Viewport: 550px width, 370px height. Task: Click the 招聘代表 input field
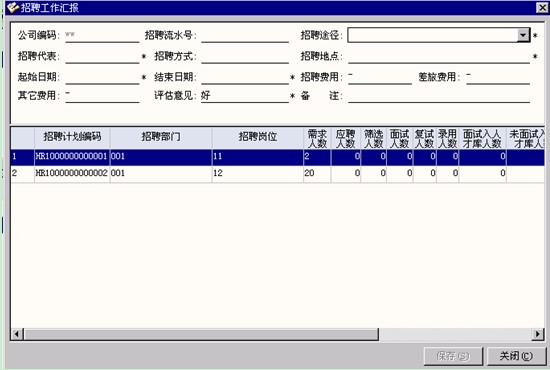[x=102, y=56]
